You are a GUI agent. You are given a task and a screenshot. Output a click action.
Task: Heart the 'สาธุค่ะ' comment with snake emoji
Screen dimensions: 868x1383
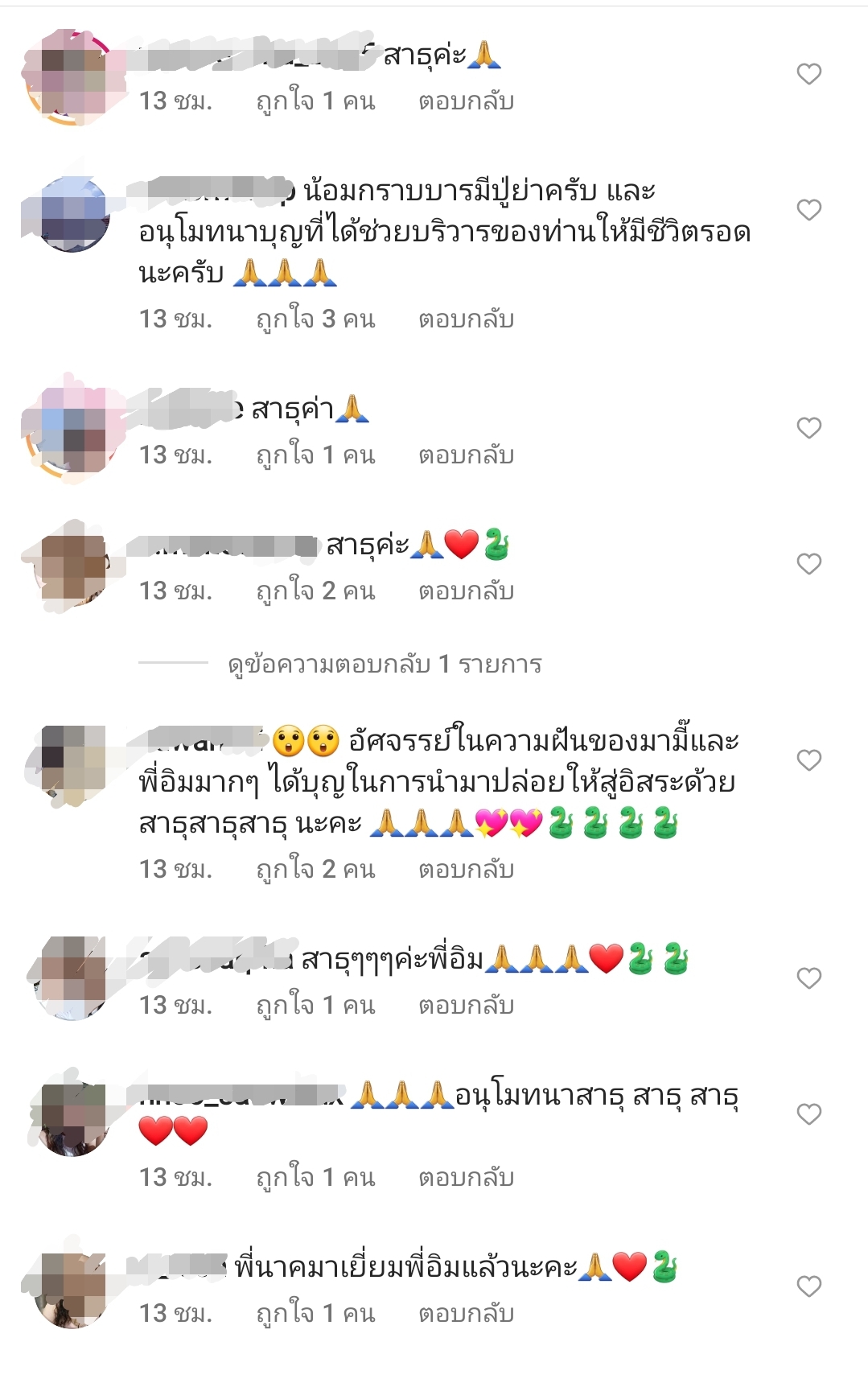[x=808, y=564]
